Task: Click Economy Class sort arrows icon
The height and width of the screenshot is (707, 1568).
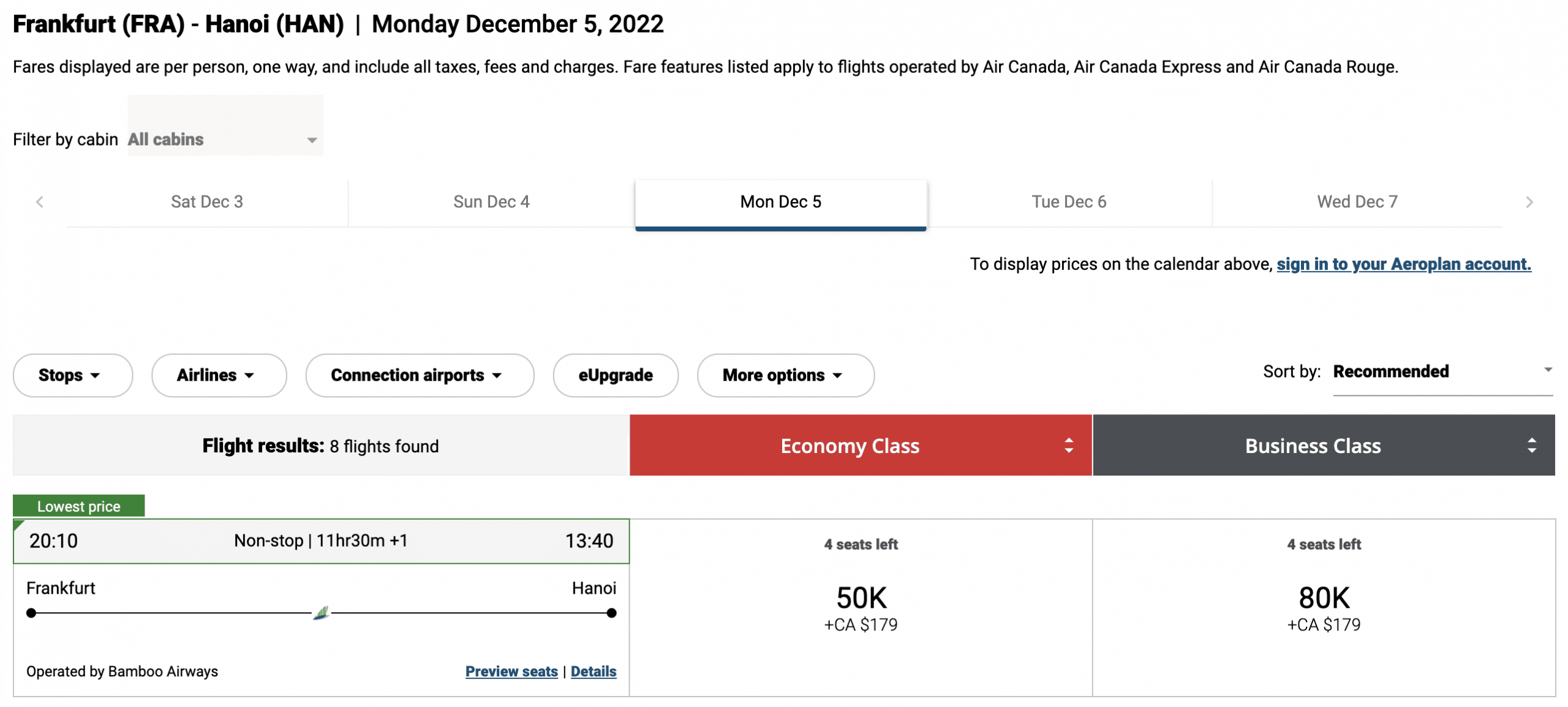Action: [x=1068, y=446]
